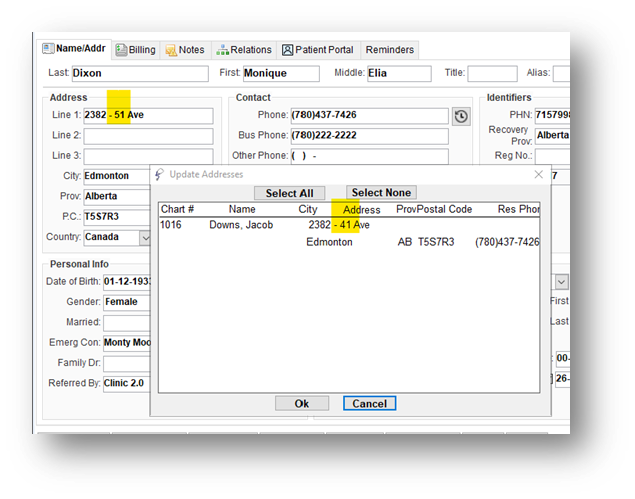Click the empty Family Dr field

click(x=126, y=363)
